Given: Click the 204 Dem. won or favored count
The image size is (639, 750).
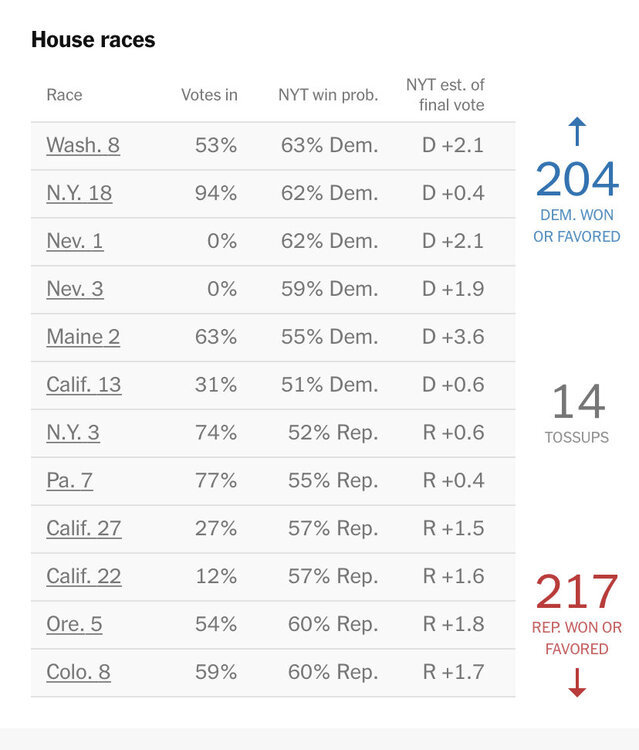Looking at the screenshot, I should [577, 180].
